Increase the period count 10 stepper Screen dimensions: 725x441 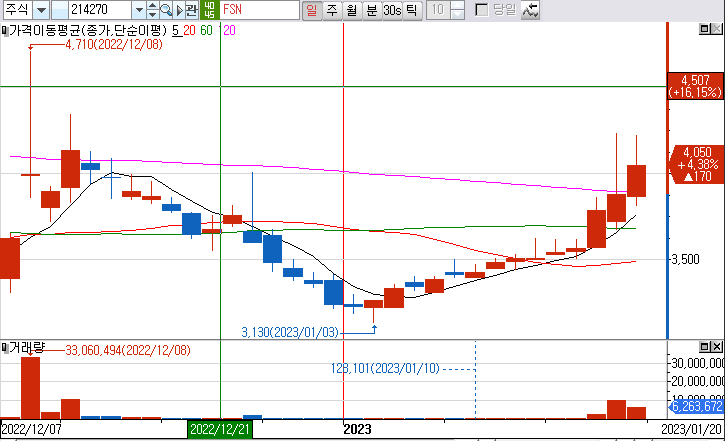[x=457, y=6]
